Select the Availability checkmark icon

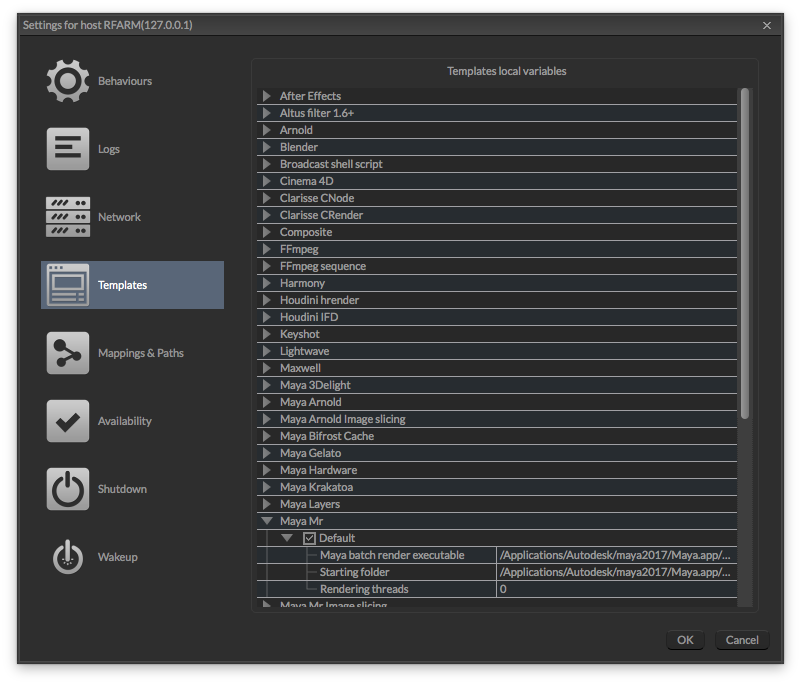pos(67,420)
